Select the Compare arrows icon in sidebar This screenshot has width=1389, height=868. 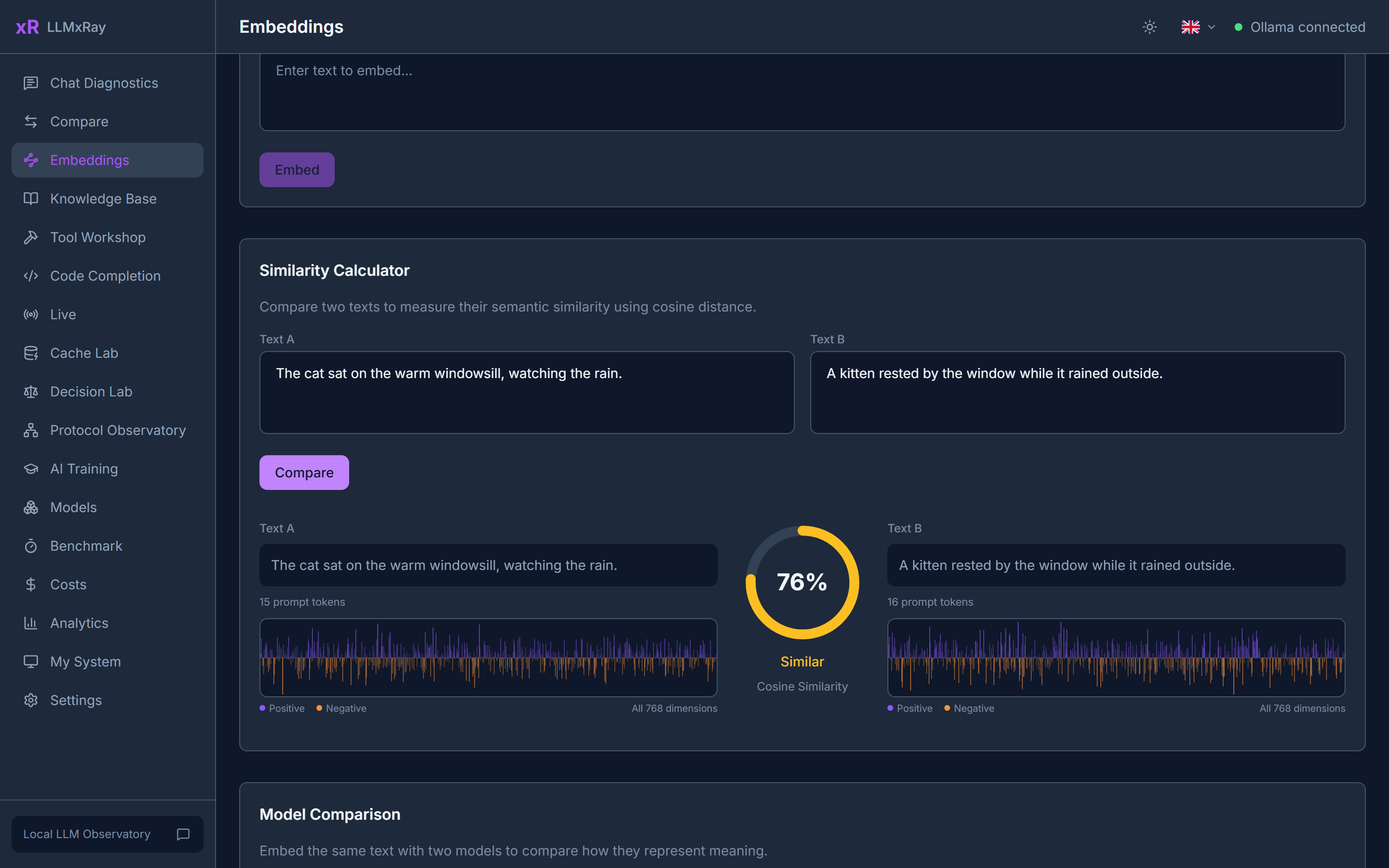click(x=30, y=122)
